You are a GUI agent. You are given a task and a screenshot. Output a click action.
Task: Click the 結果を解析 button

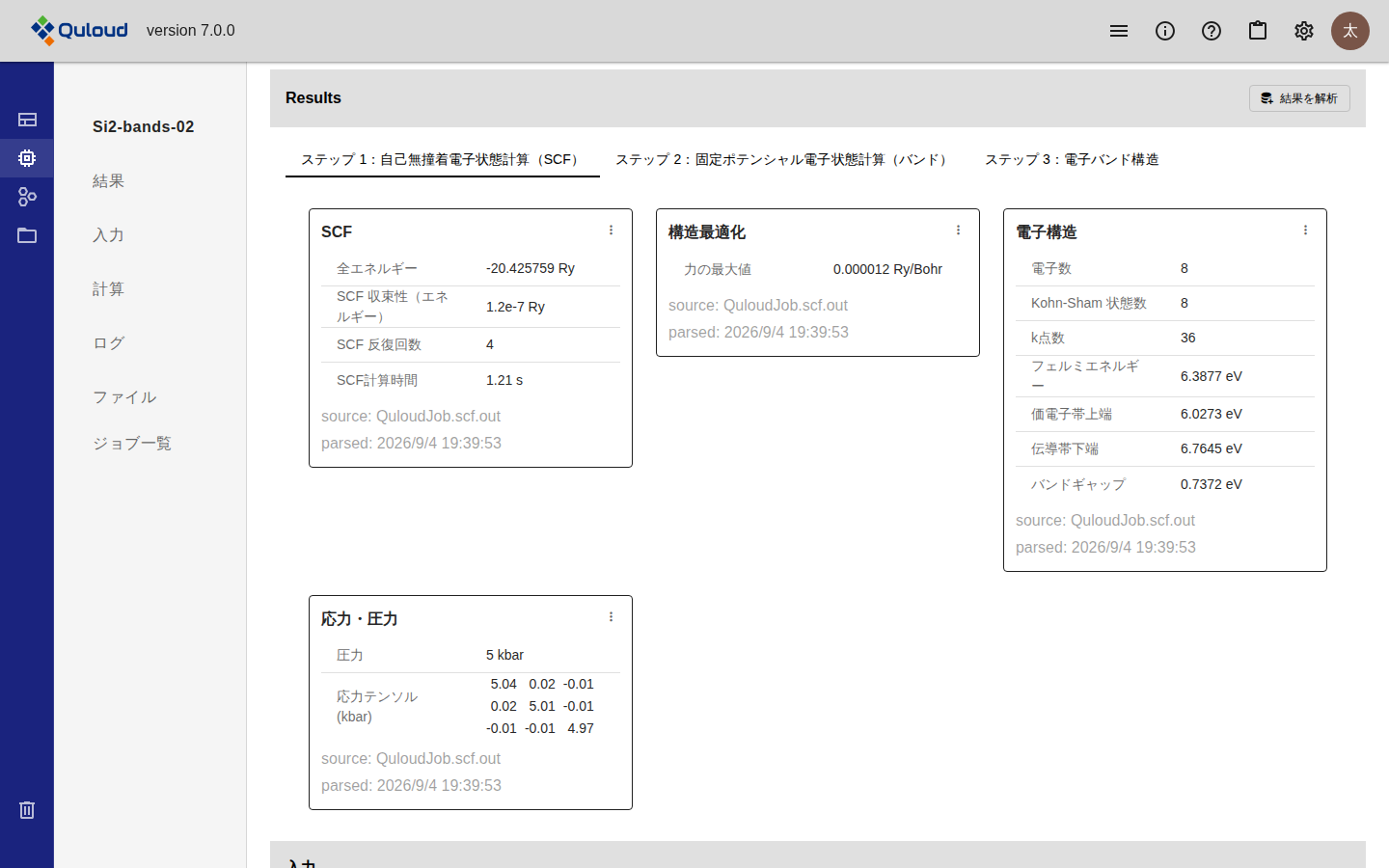tap(1299, 98)
